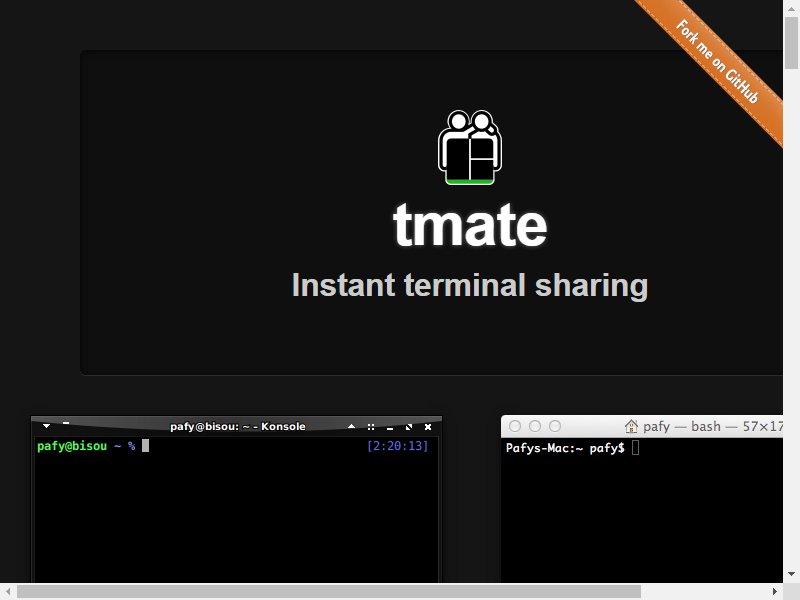This screenshot has width=800, height=600.
Task: Click the vertical scrollbar thumb
Action: click(791, 43)
